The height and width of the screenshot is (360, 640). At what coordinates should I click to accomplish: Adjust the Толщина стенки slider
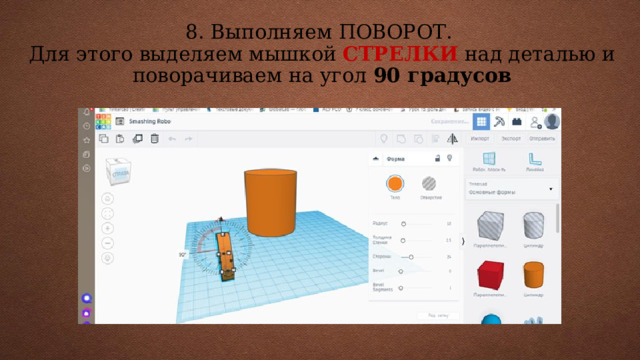(403, 241)
